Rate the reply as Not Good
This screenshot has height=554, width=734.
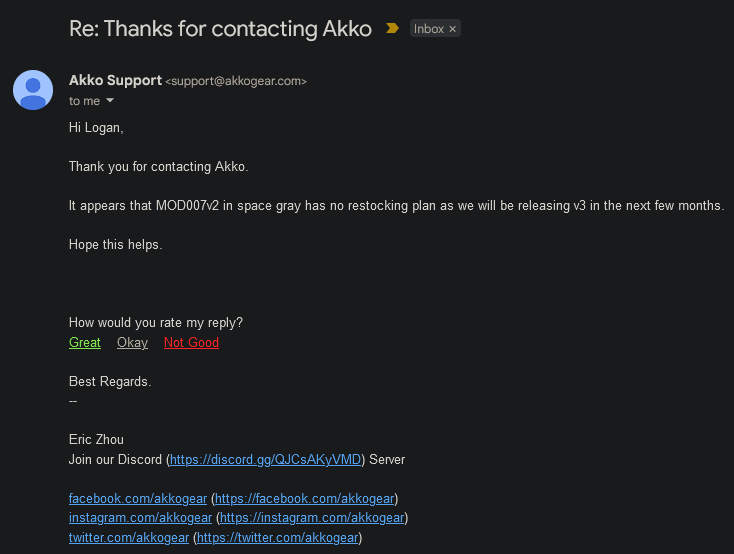191,343
